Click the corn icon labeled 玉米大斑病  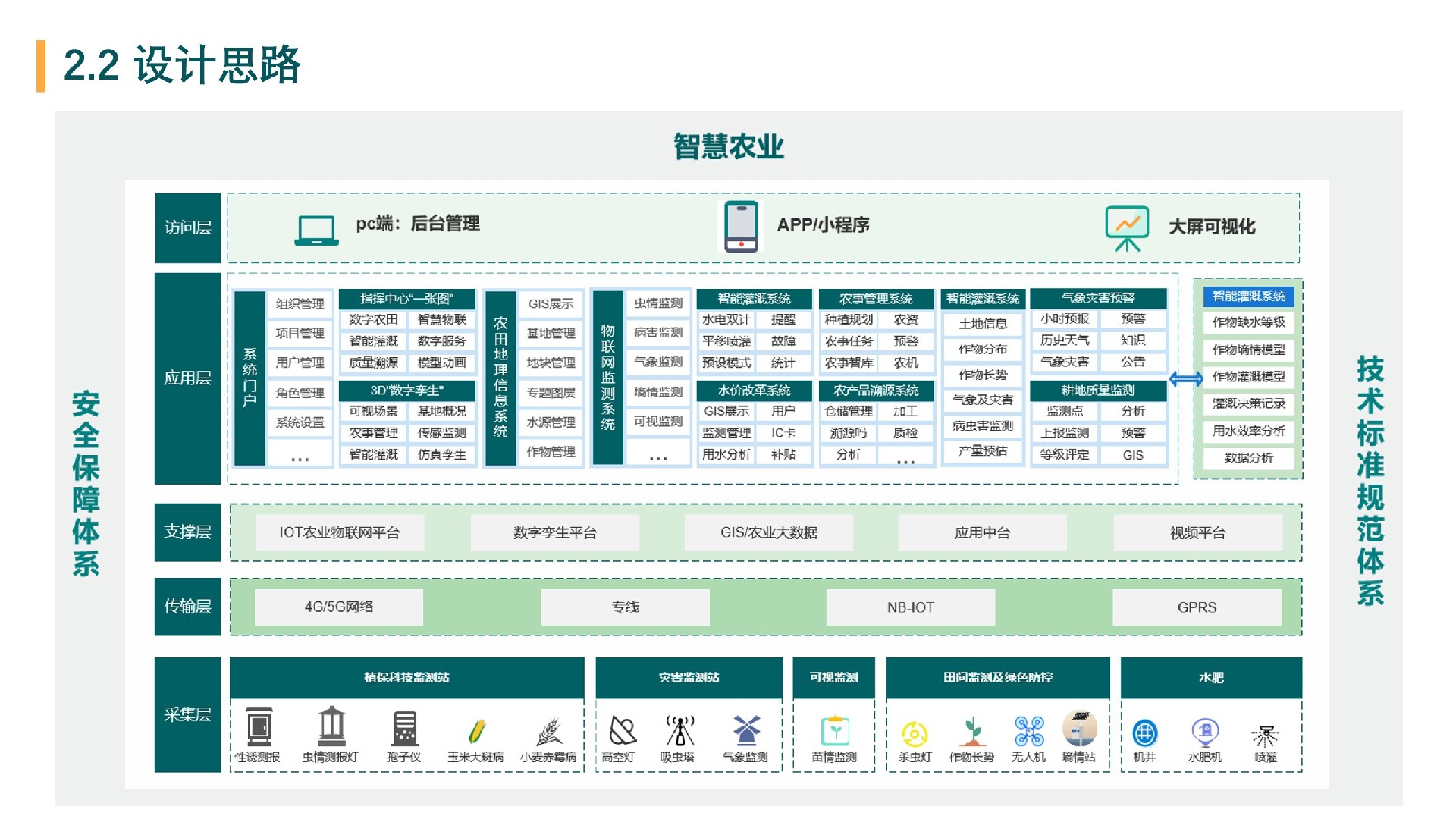pyautogui.click(x=476, y=731)
